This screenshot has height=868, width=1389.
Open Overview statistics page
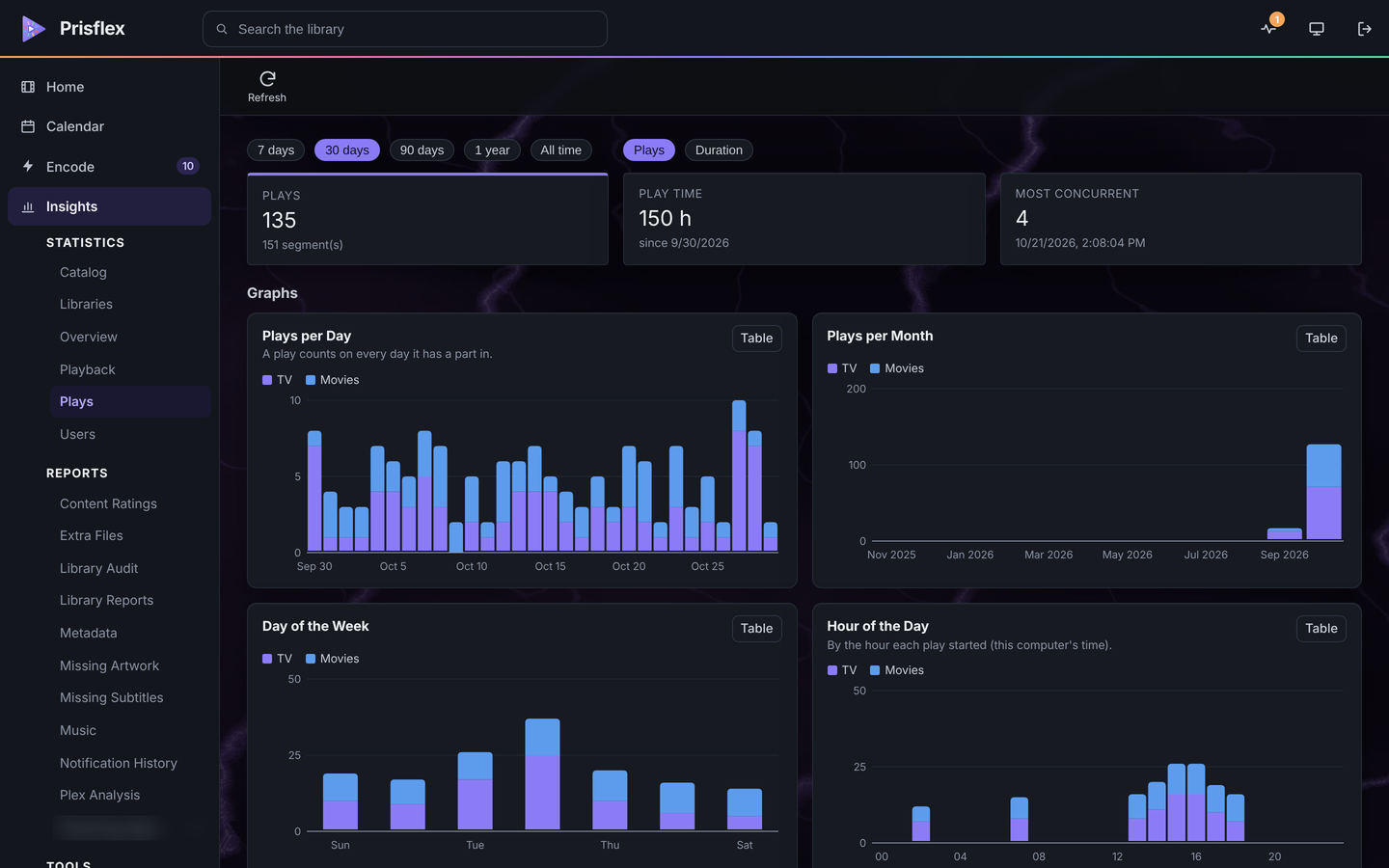pos(89,337)
